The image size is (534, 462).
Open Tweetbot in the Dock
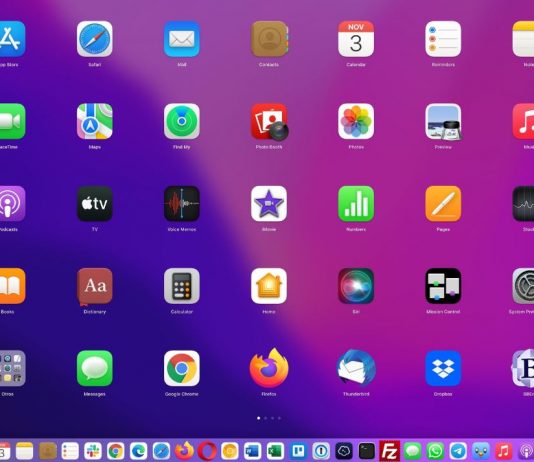pyautogui.click(x=481, y=451)
